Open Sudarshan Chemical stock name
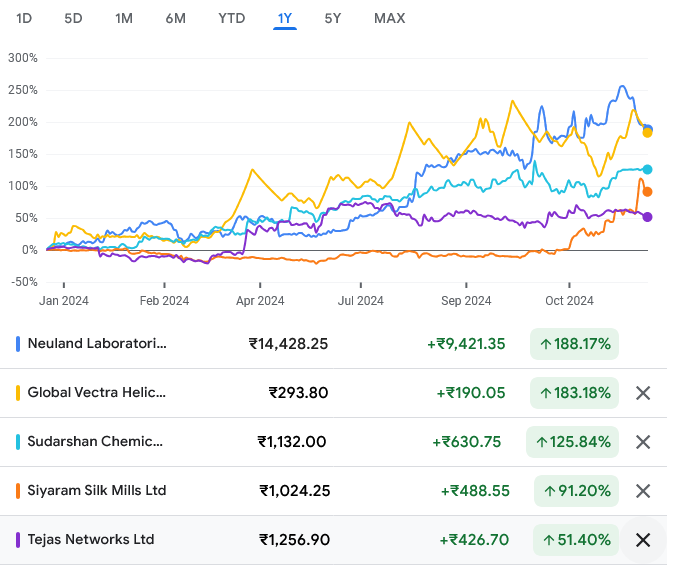This screenshot has height=565, width=675. pyautogui.click(x=95, y=442)
